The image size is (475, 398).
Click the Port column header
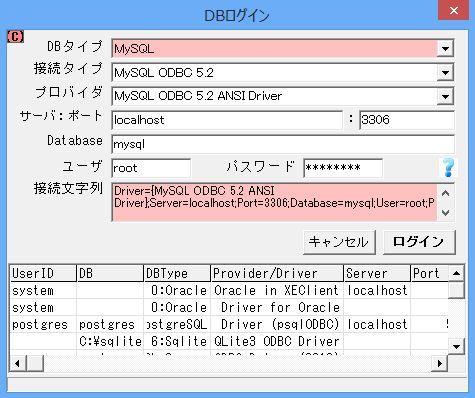[430, 274]
